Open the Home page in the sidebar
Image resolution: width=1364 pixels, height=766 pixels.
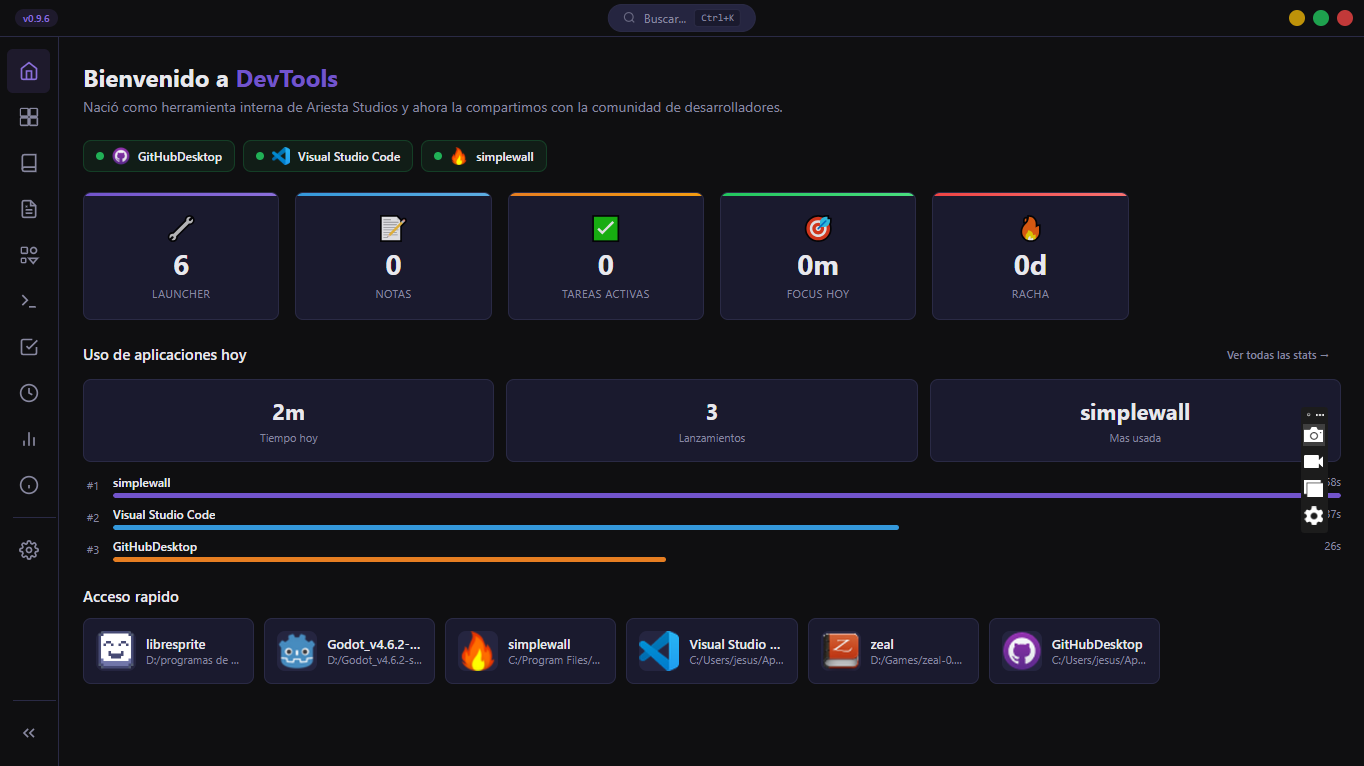(x=29, y=71)
